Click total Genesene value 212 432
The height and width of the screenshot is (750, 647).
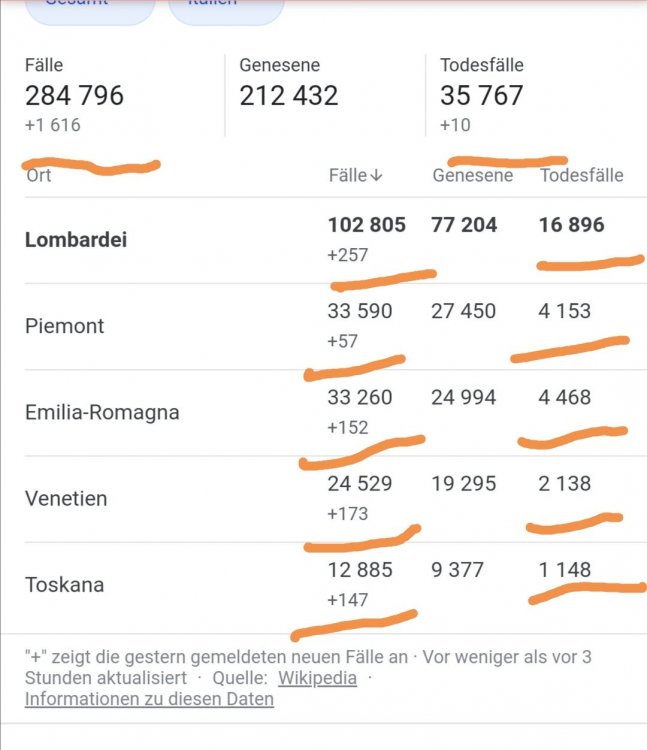click(x=289, y=95)
